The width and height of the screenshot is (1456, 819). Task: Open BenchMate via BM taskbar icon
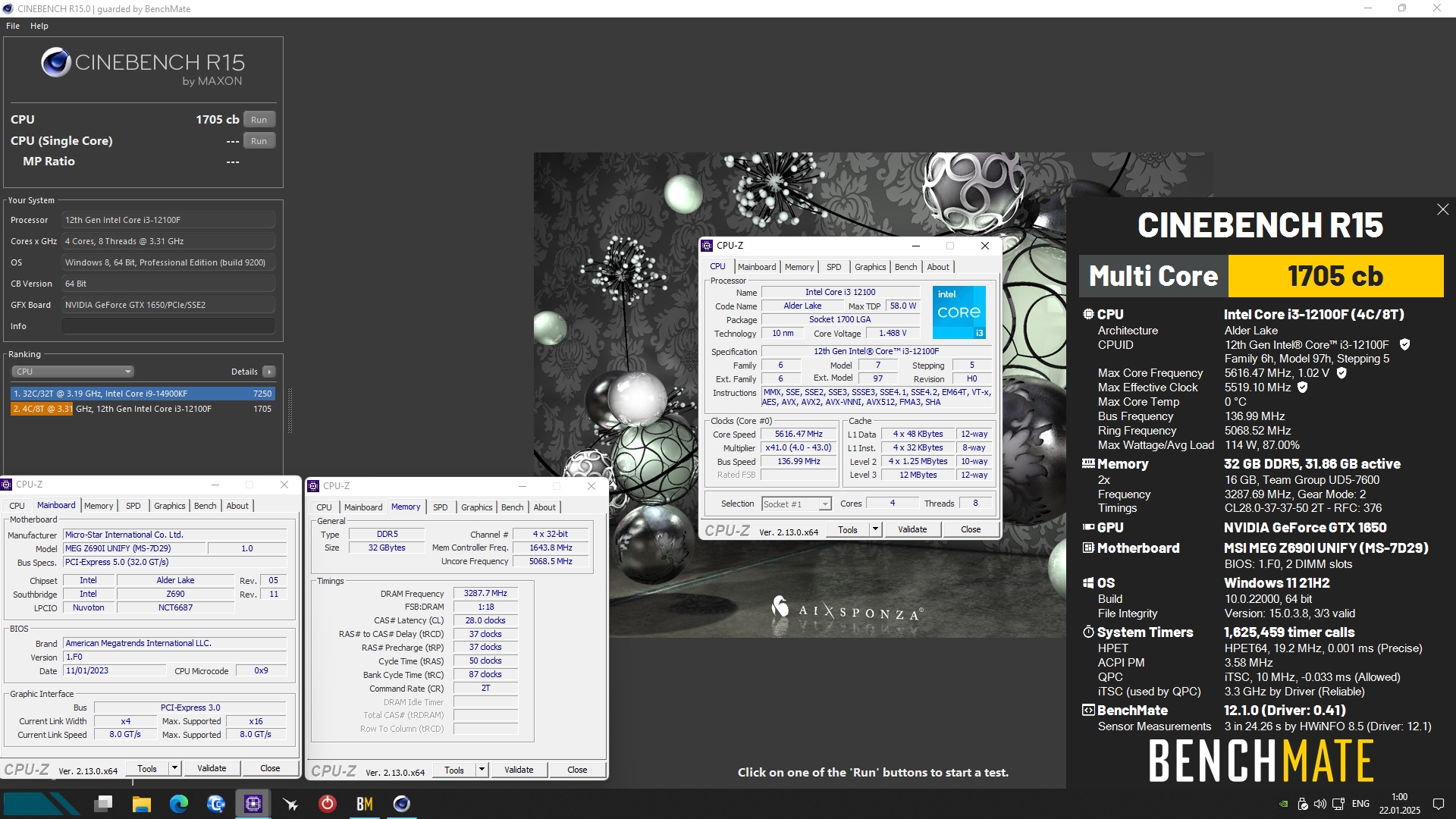coord(365,804)
